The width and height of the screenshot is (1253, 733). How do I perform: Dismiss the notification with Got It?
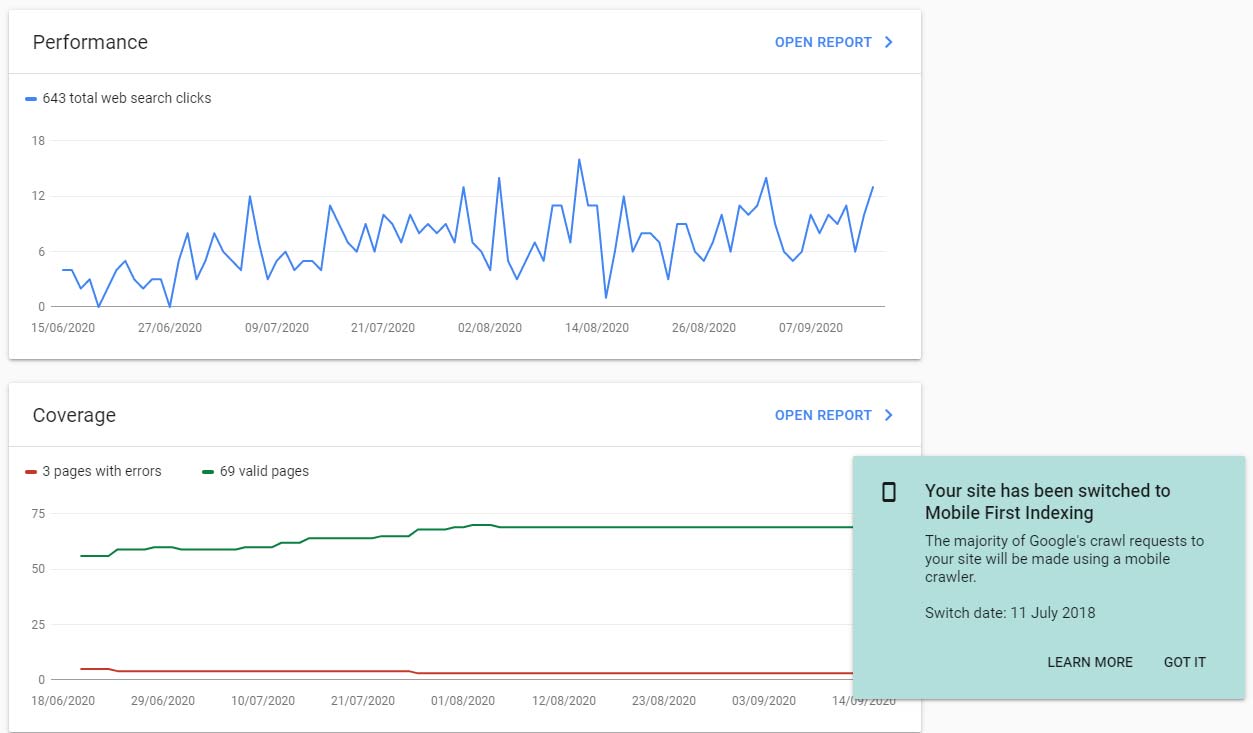pos(1184,662)
